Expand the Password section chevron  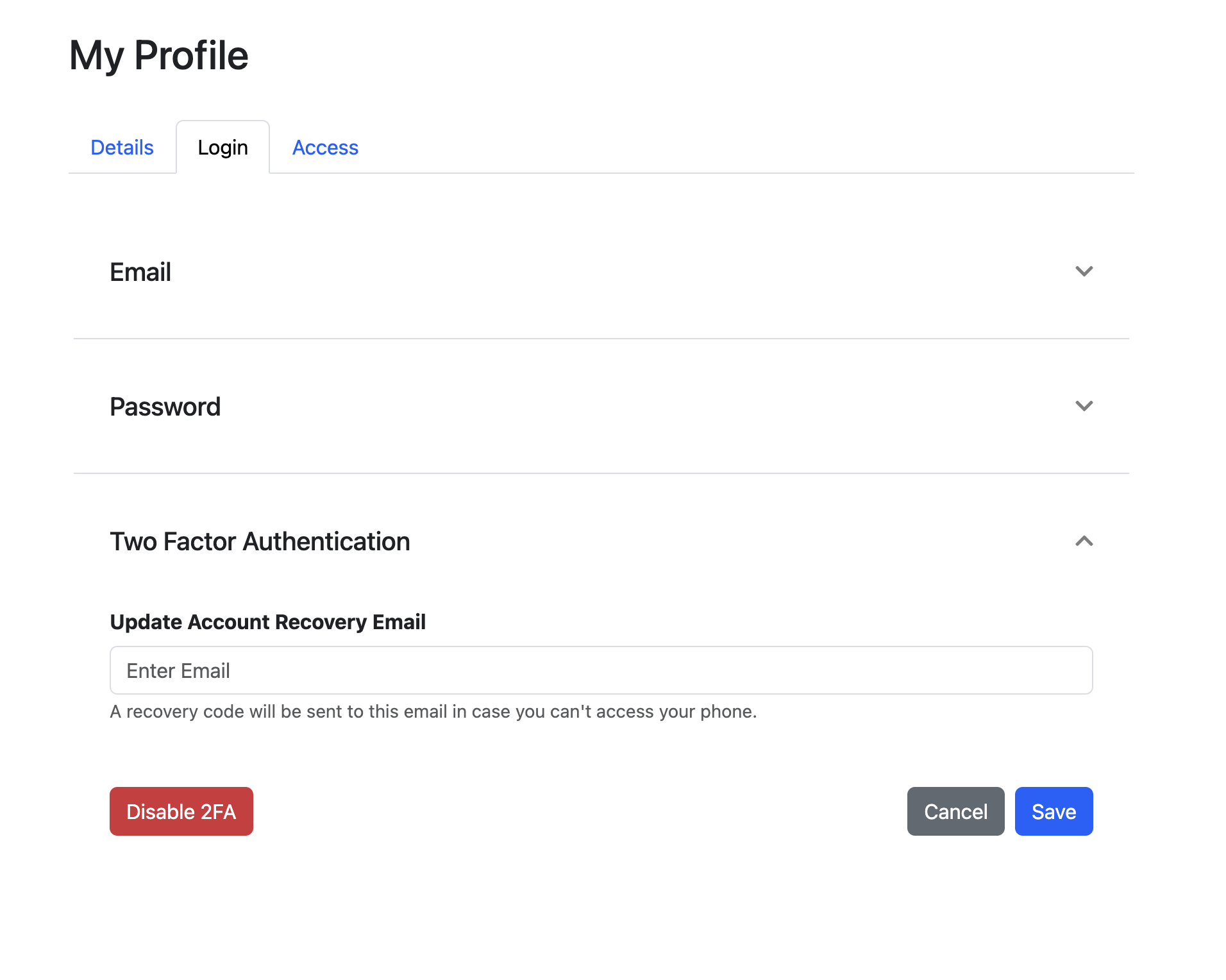coord(1084,406)
